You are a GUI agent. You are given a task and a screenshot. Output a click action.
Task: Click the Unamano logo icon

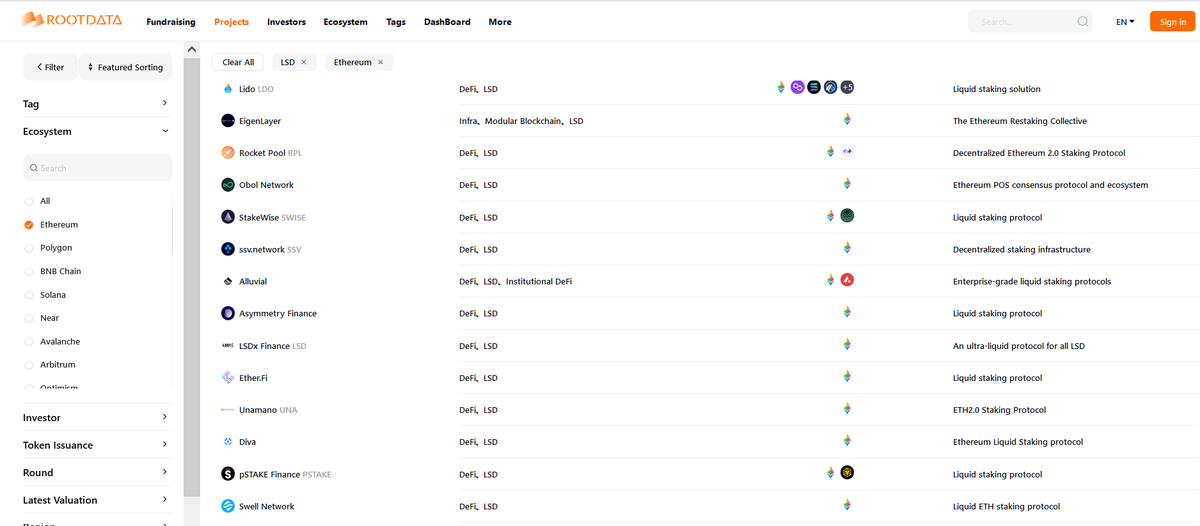pyautogui.click(x=228, y=410)
